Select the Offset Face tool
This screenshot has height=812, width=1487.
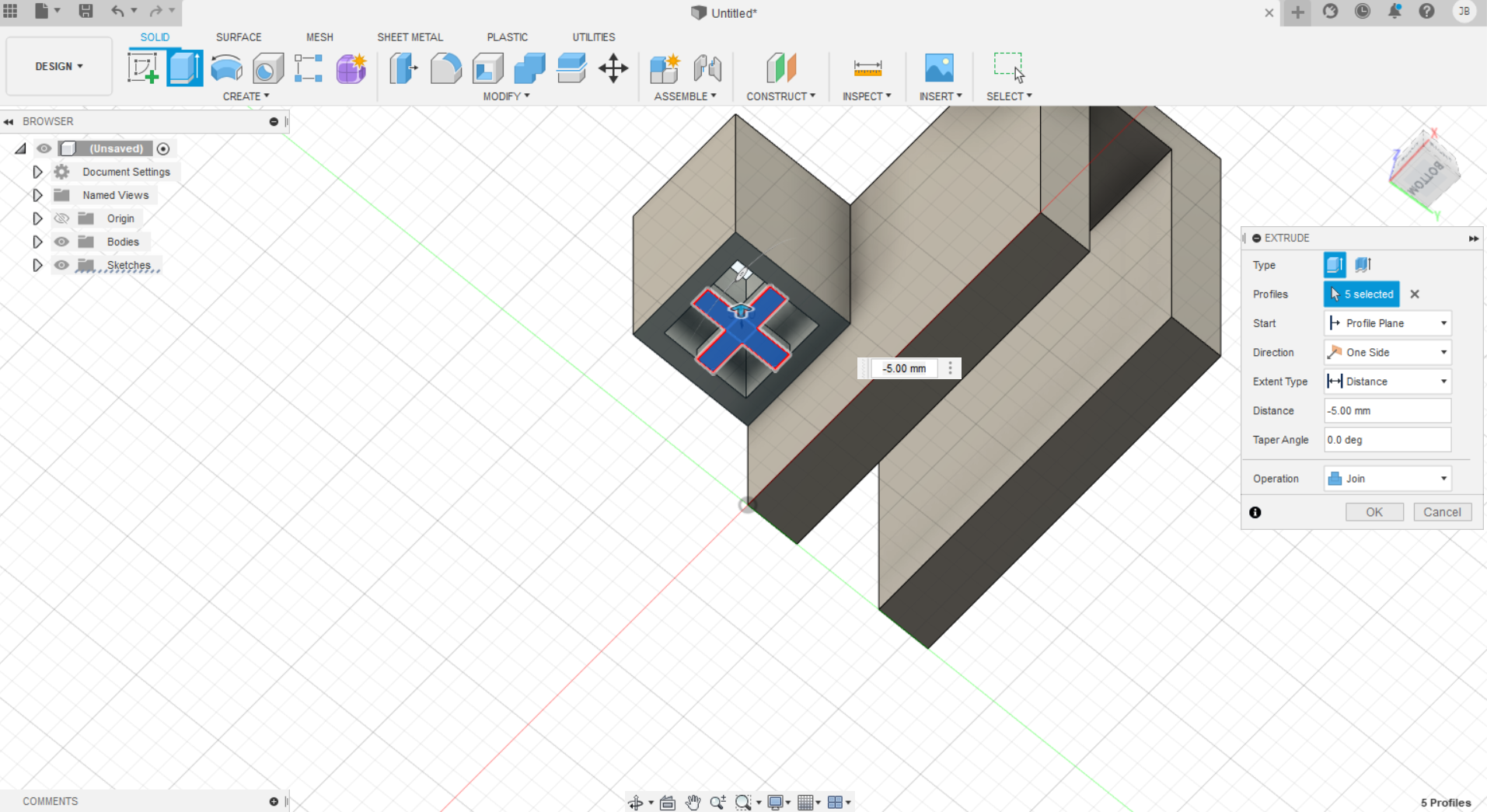(x=571, y=68)
